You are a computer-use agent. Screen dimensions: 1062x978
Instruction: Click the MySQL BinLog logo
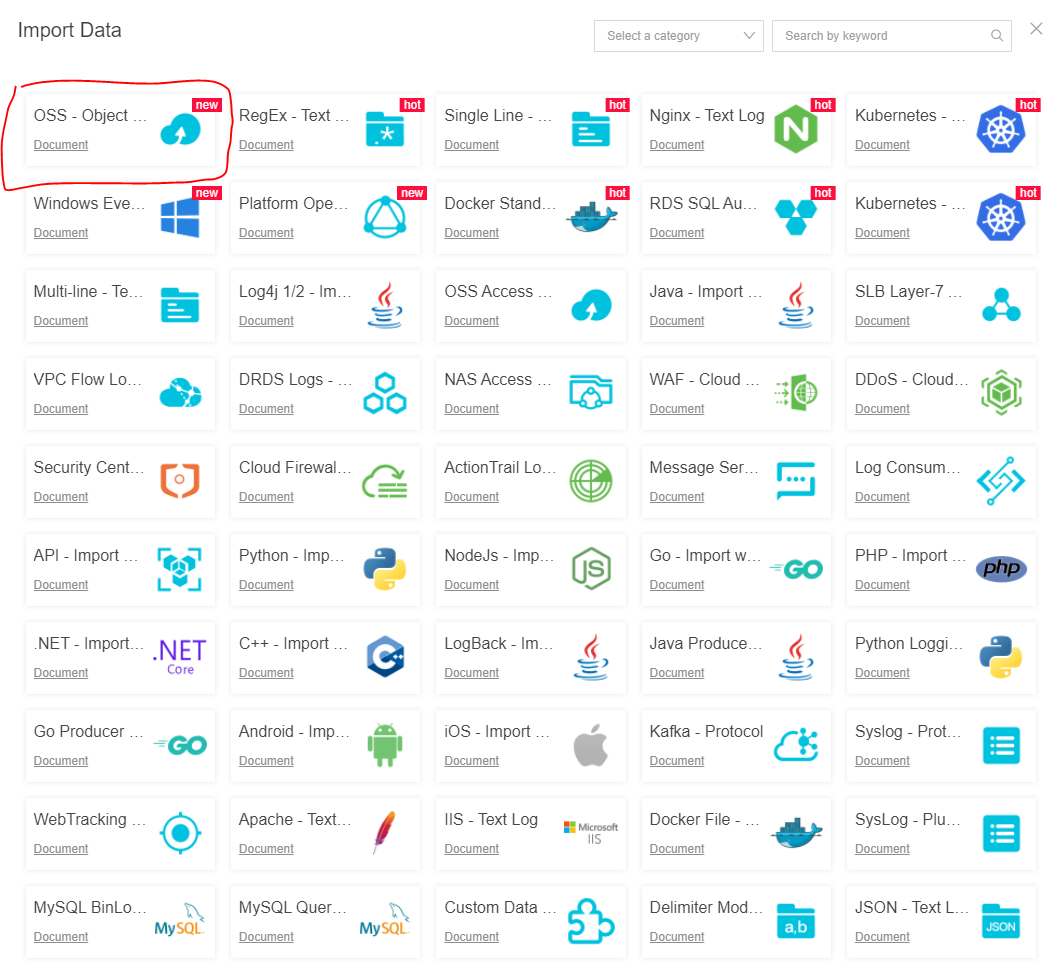tap(180, 920)
